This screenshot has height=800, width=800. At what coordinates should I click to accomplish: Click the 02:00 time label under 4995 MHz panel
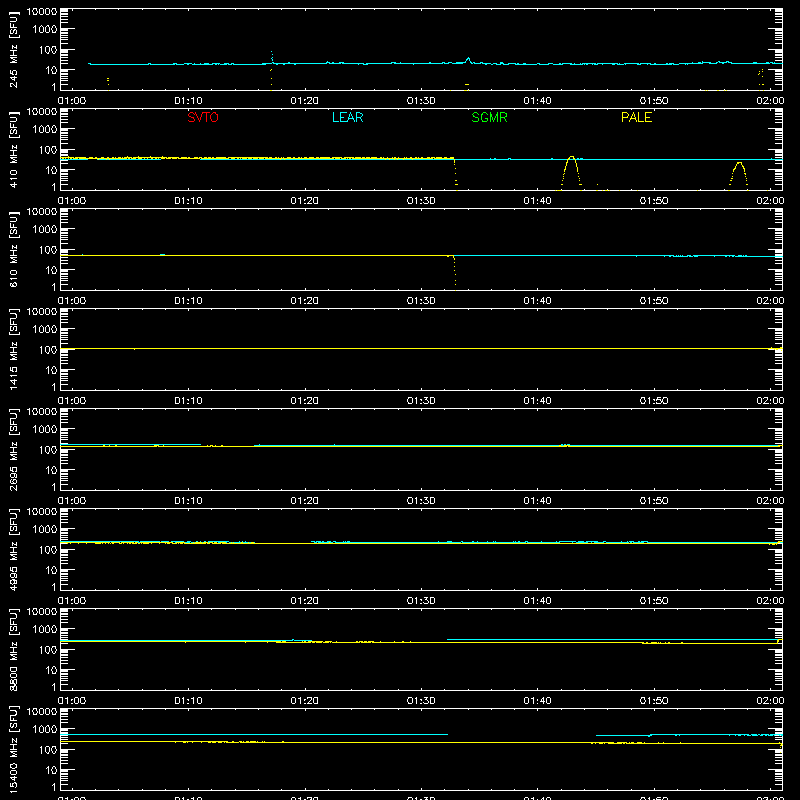point(770,601)
